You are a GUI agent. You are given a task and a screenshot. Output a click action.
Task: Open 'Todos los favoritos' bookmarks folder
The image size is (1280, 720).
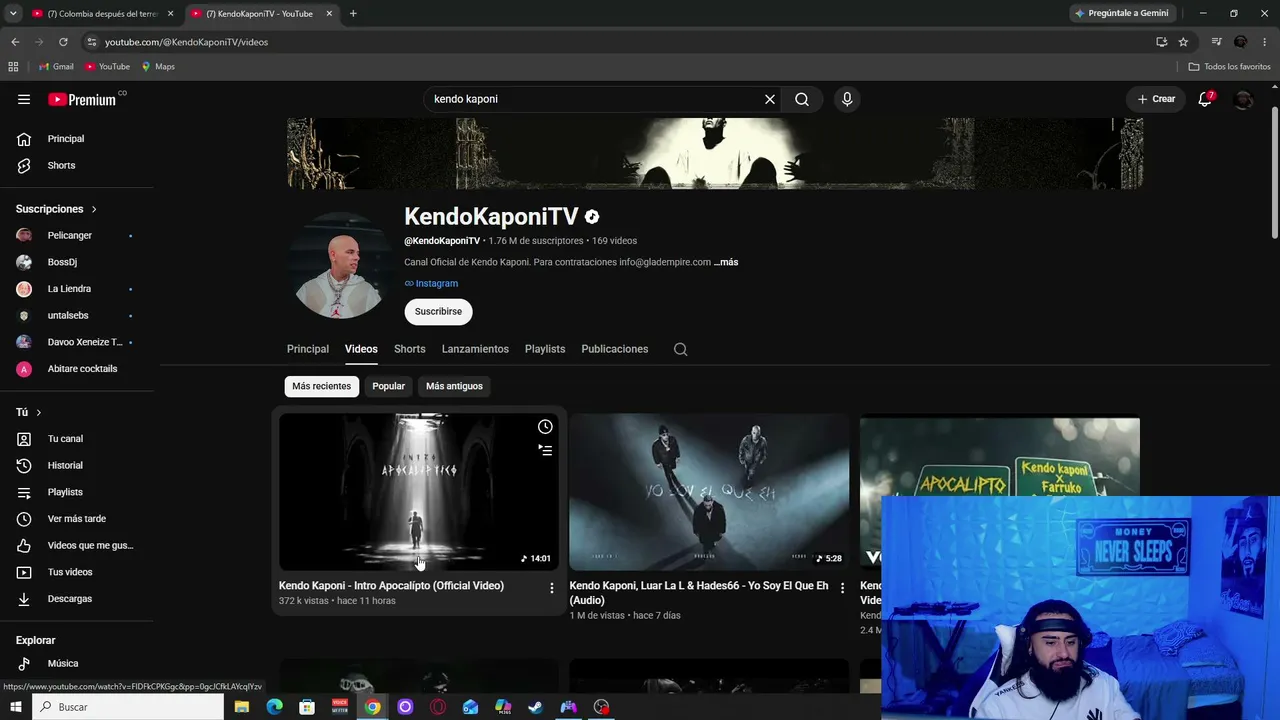1230,67
